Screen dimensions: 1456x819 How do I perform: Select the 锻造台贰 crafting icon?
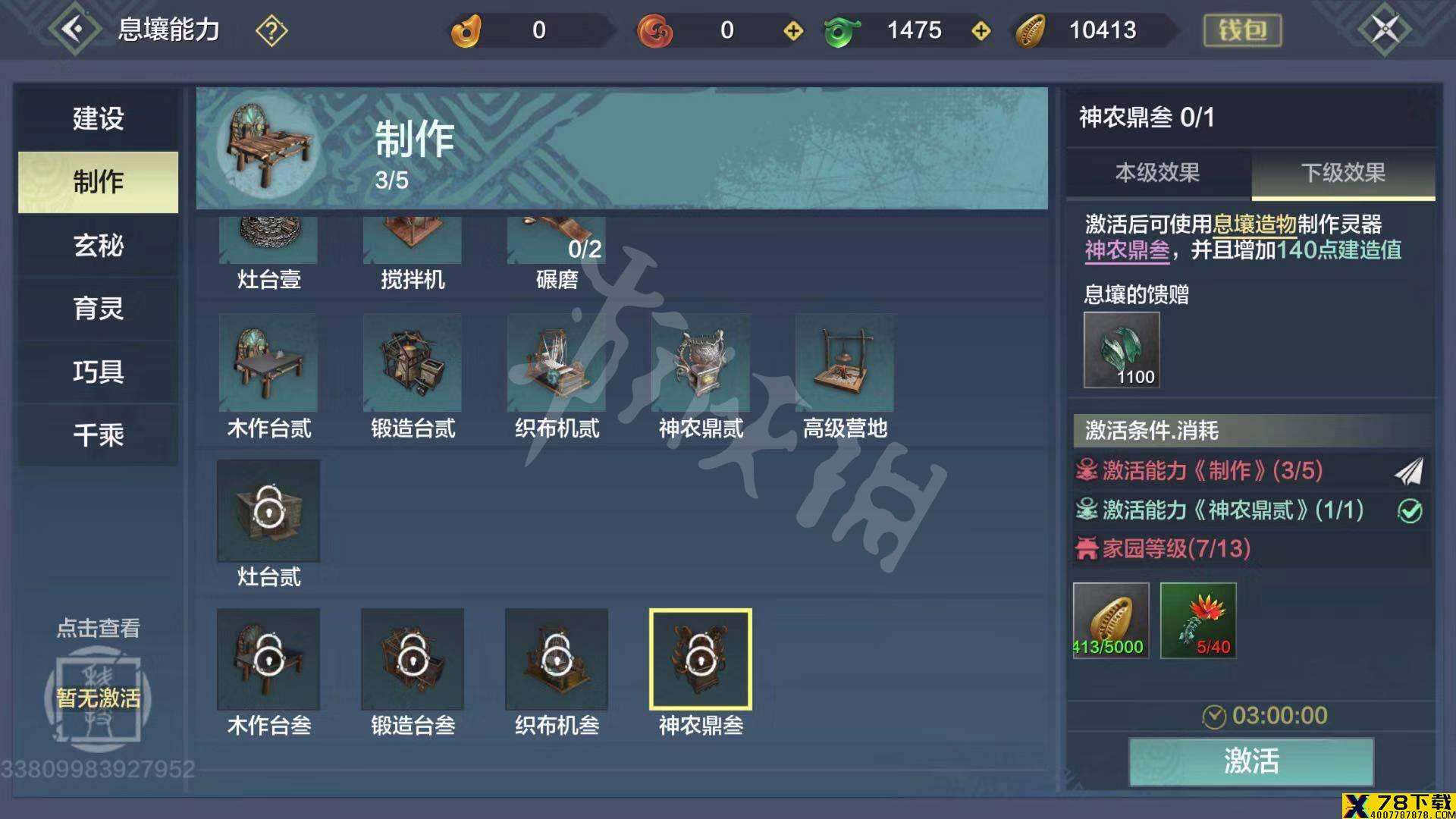click(413, 363)
